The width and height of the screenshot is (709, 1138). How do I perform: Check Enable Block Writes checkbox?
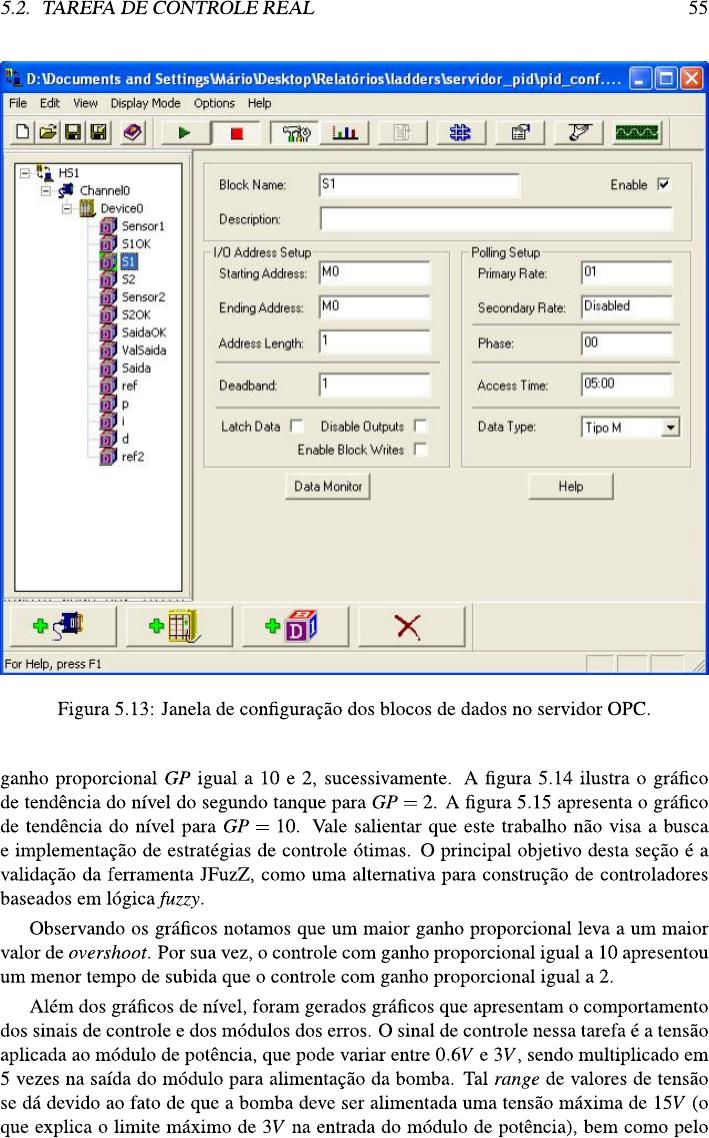tap(420, 449)
